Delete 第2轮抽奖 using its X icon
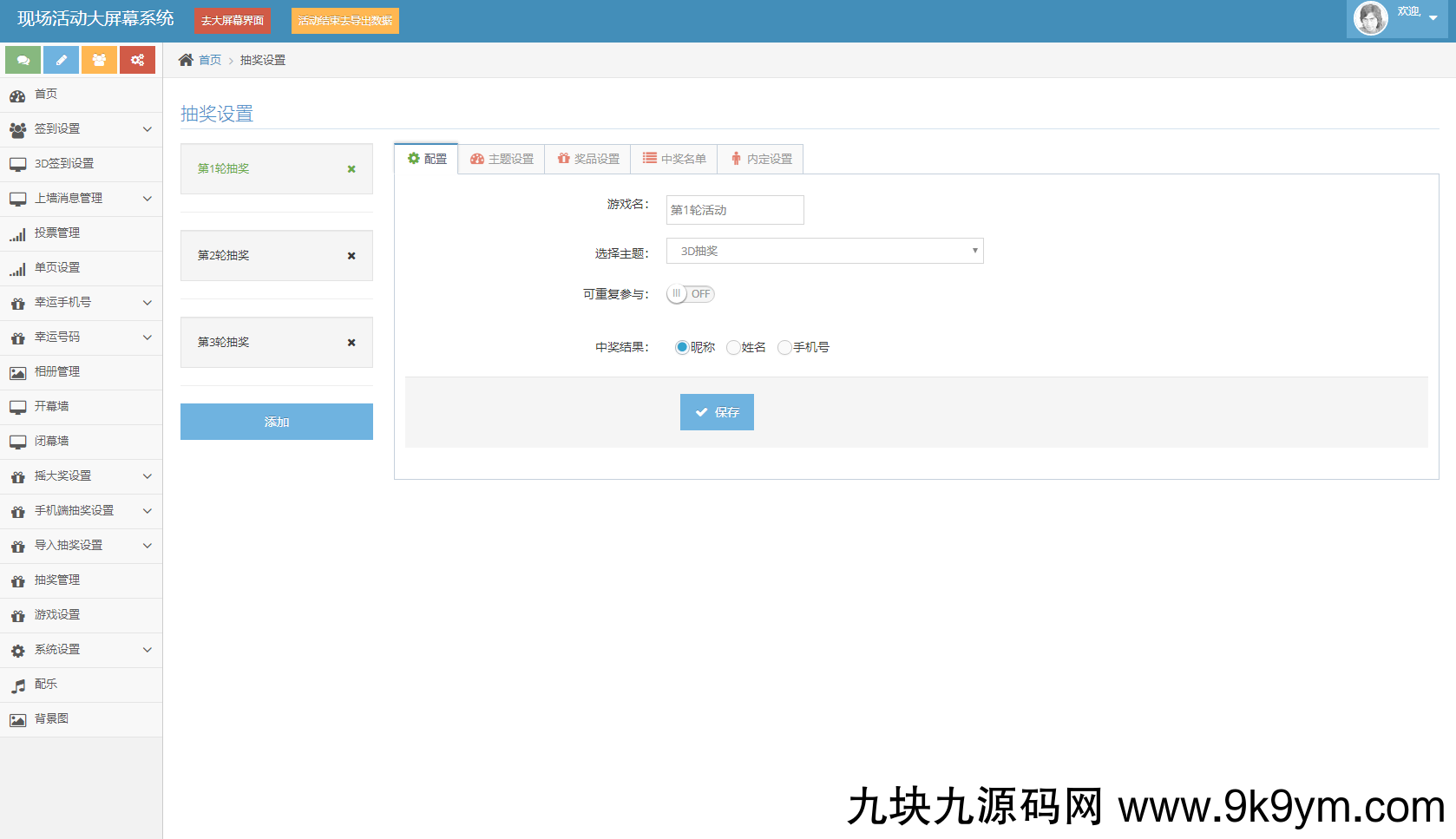This screenshot has width=1456, height=839. (351, 256)
